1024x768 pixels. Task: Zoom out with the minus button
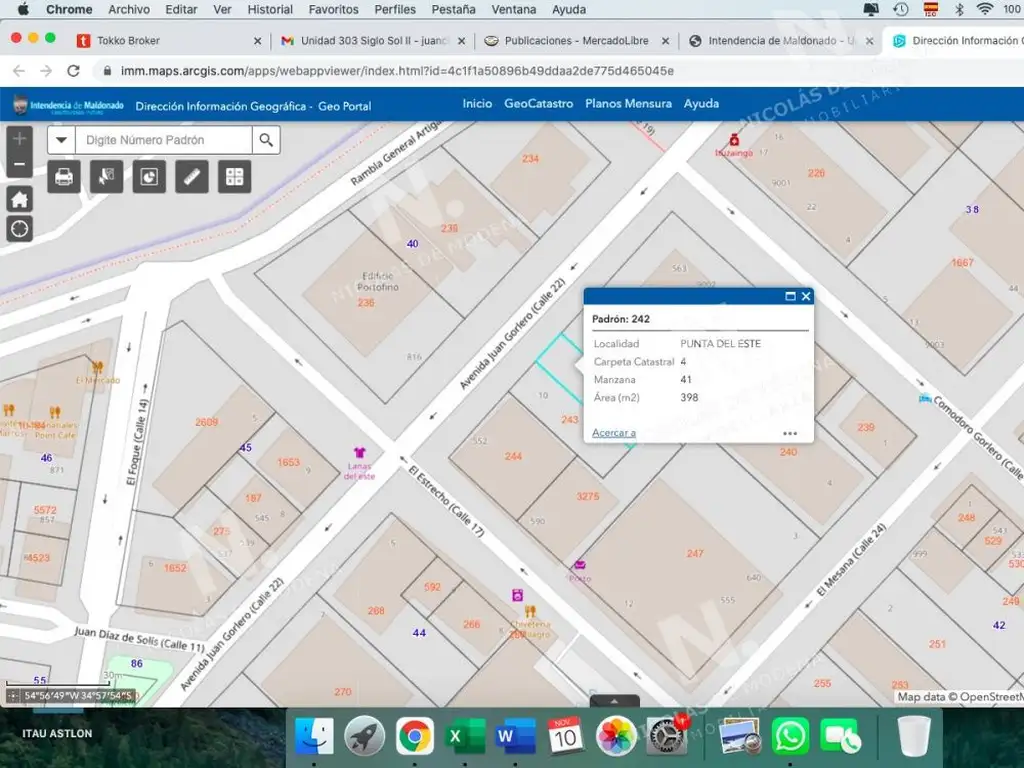[20, 164]
